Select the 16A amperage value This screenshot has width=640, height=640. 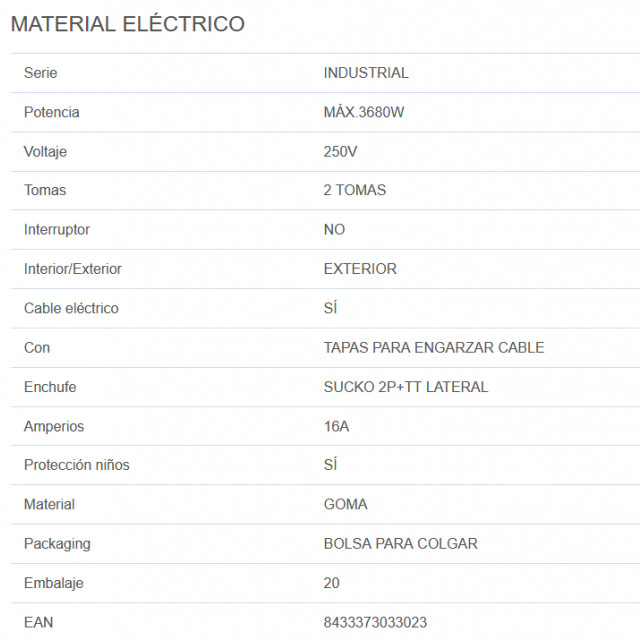click(336, 426)
